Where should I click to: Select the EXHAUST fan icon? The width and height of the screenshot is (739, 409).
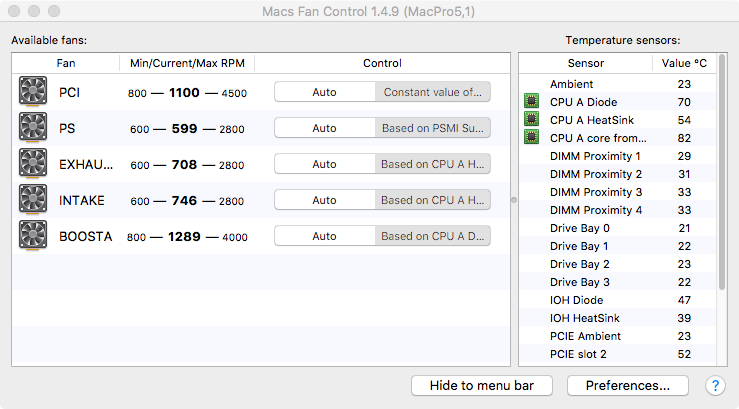point(33,165)
